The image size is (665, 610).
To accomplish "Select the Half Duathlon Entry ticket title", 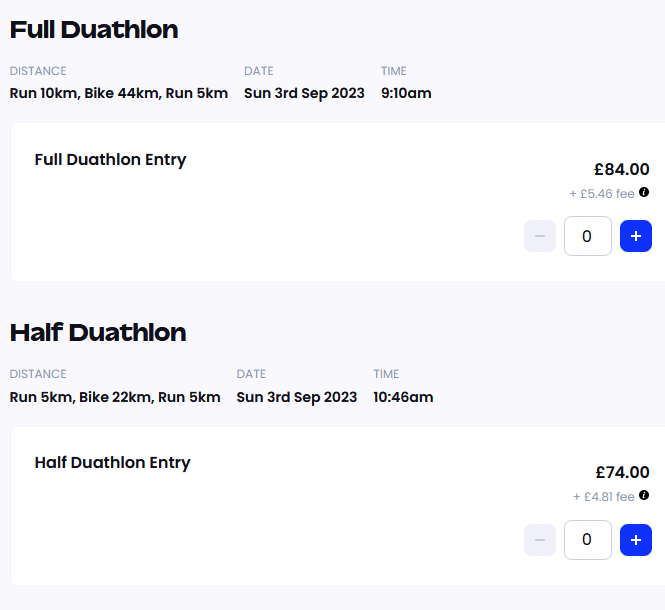I will point(112,463).
